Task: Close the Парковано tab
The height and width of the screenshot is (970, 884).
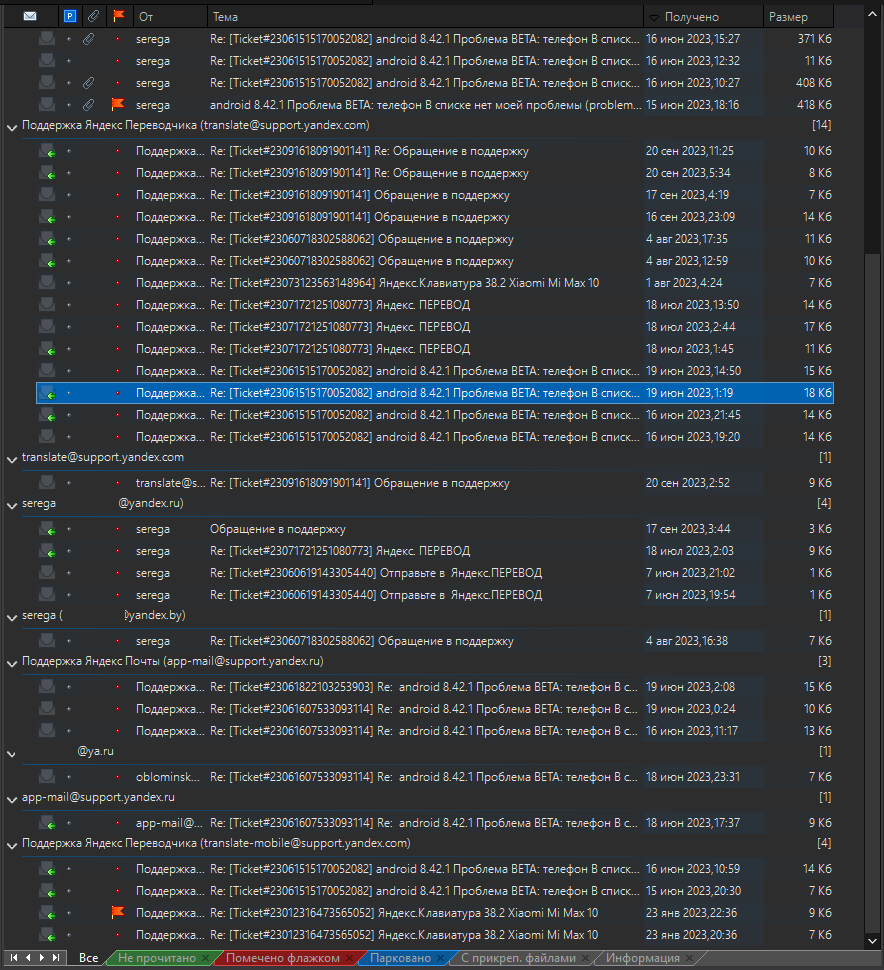Action: pyautogui.click(x=440, y=958)
